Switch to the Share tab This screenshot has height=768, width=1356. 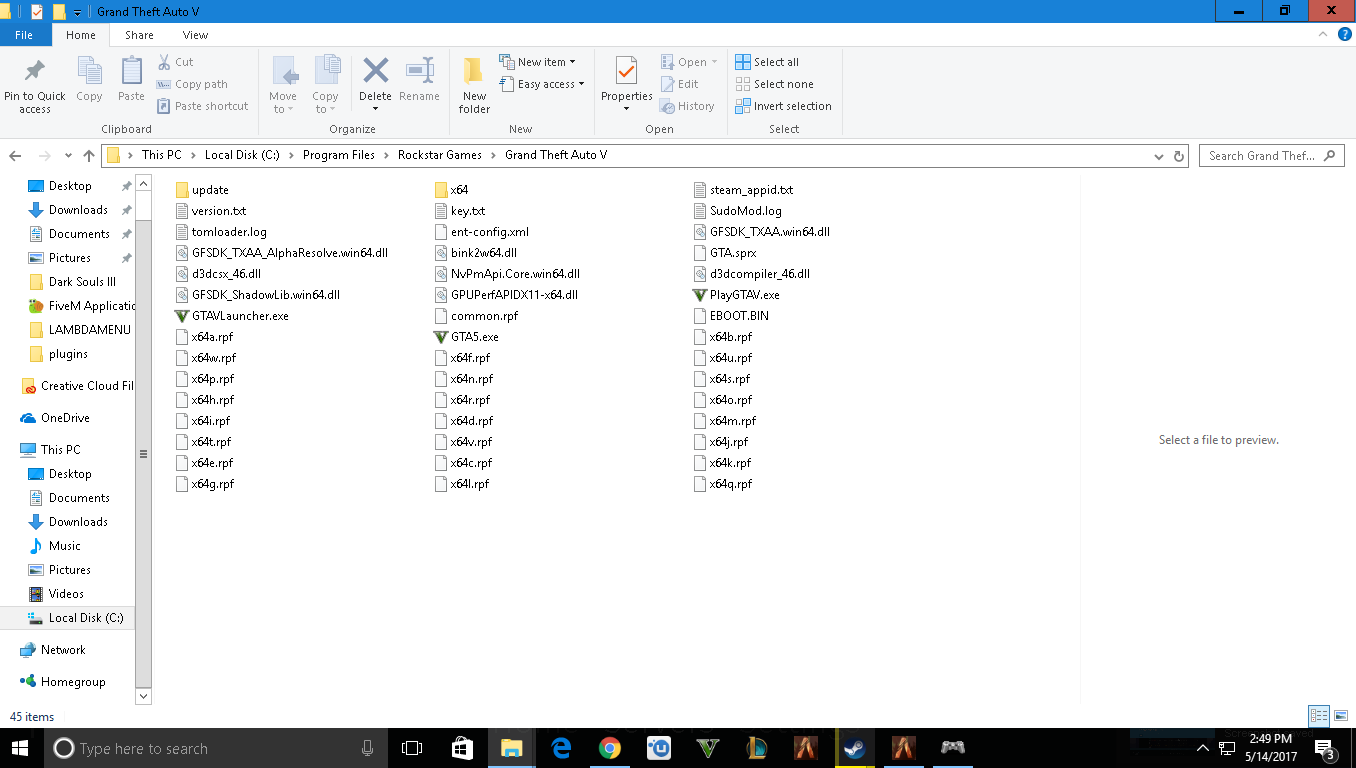(x=139, y=35)
